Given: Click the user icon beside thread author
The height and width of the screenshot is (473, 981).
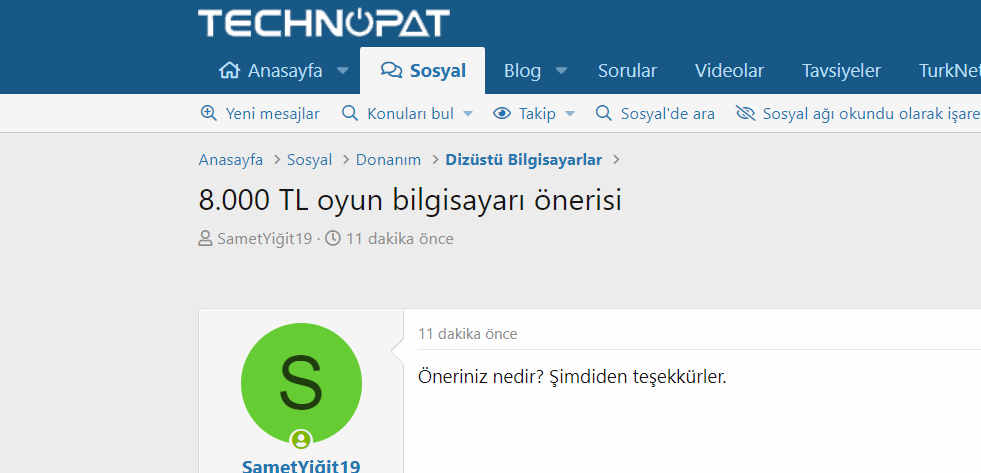Looking at the screenshot, I should 205,238.
